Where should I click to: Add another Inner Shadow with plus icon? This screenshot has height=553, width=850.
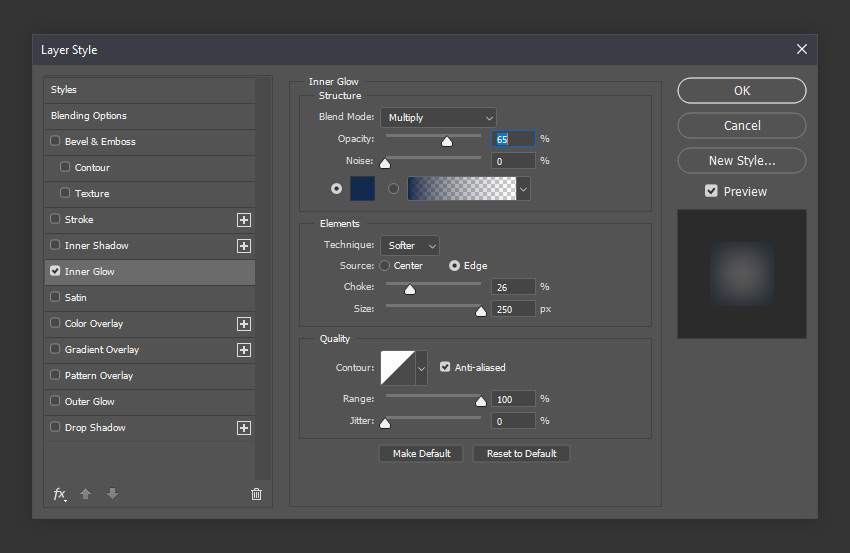(243, 246)
